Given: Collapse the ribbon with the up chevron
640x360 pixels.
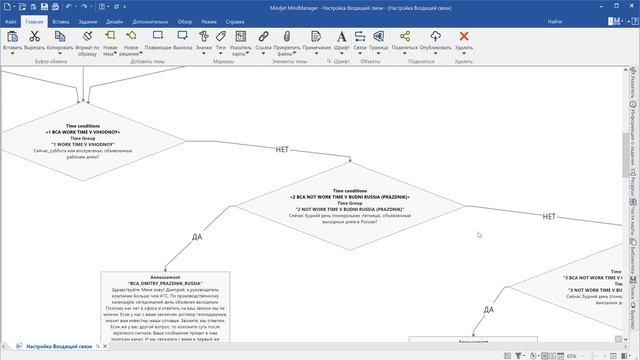Looking at the screenshot, I should [629, 22].
